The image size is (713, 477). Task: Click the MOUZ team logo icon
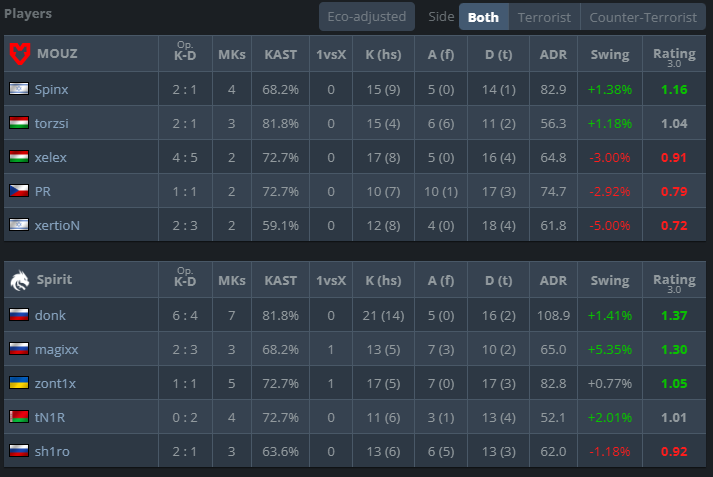(20, 54)
